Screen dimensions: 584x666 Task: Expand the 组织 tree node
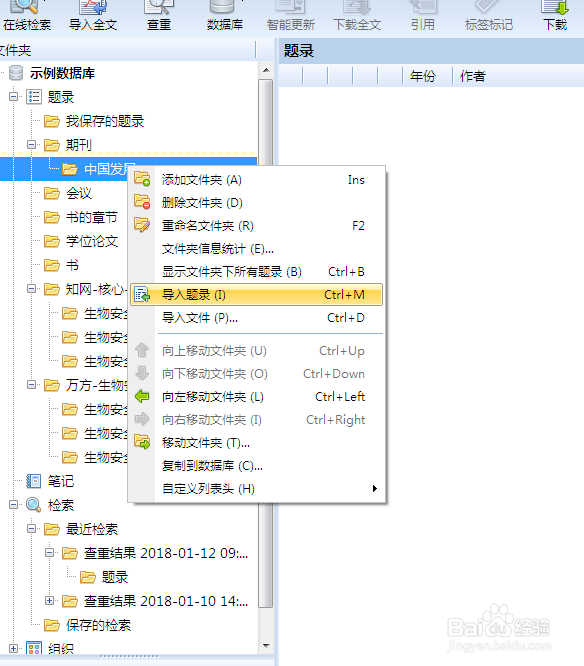tap(14, 649)
